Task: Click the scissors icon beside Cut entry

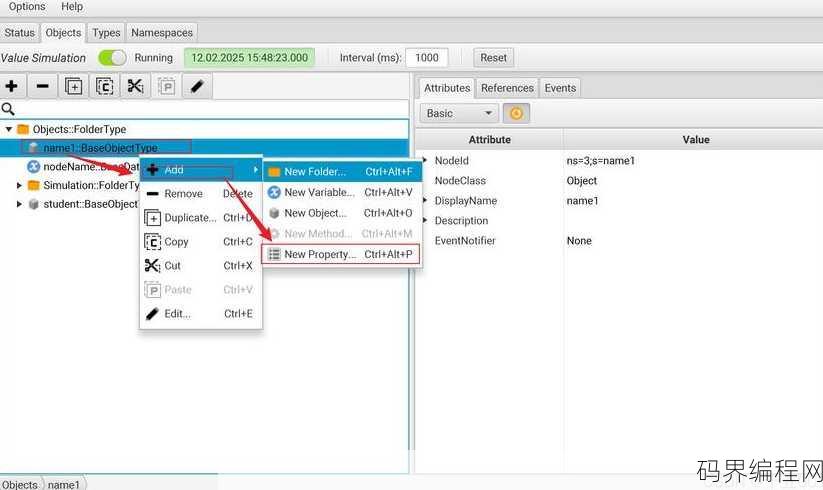Action: (x=152, y=265)
